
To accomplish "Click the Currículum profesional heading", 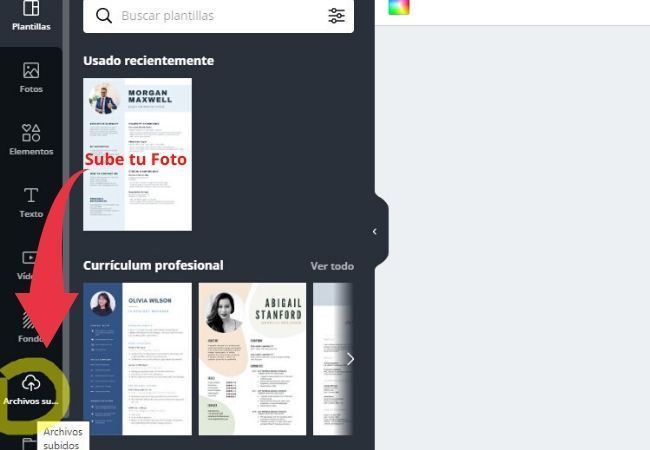I will tap(153, 265).
